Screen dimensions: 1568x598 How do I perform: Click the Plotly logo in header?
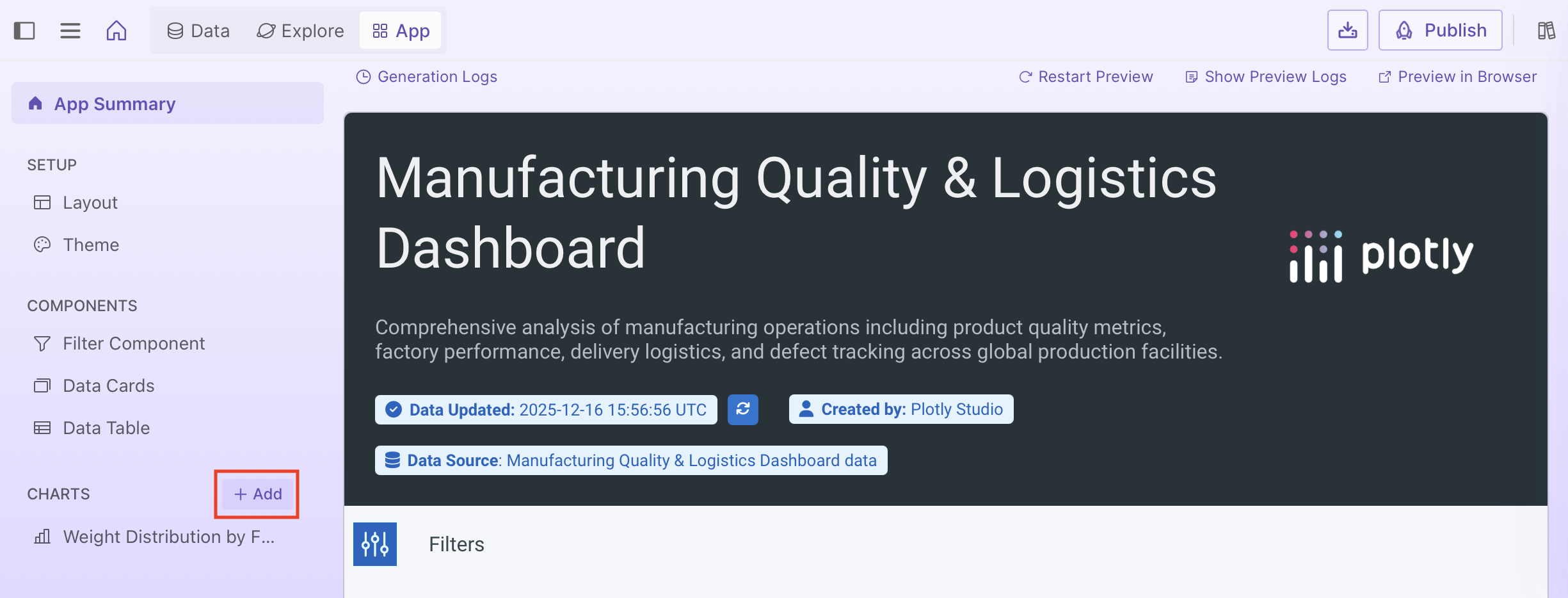click(x=1381, y=256)
